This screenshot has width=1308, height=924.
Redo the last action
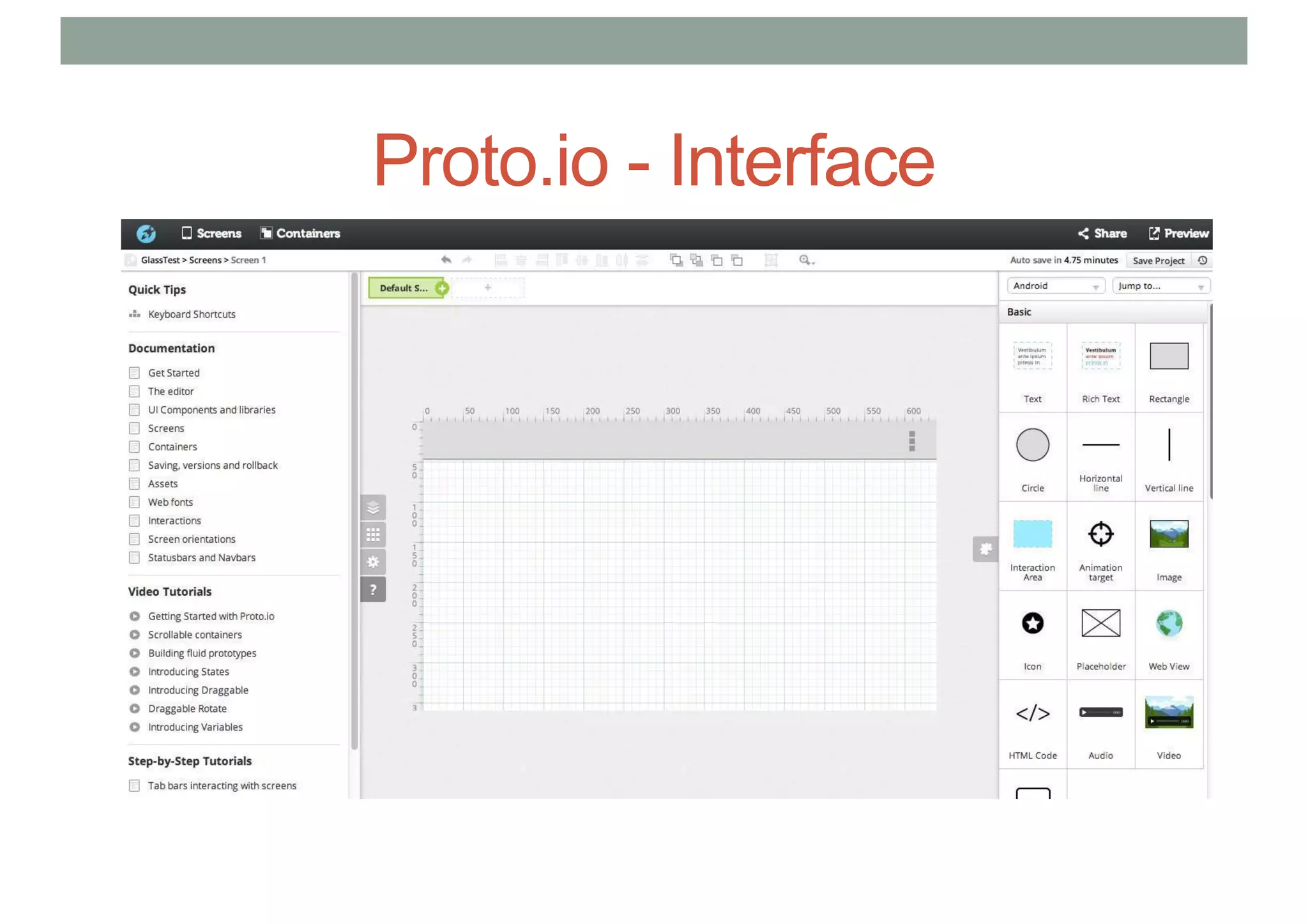(x=467, y=260)
